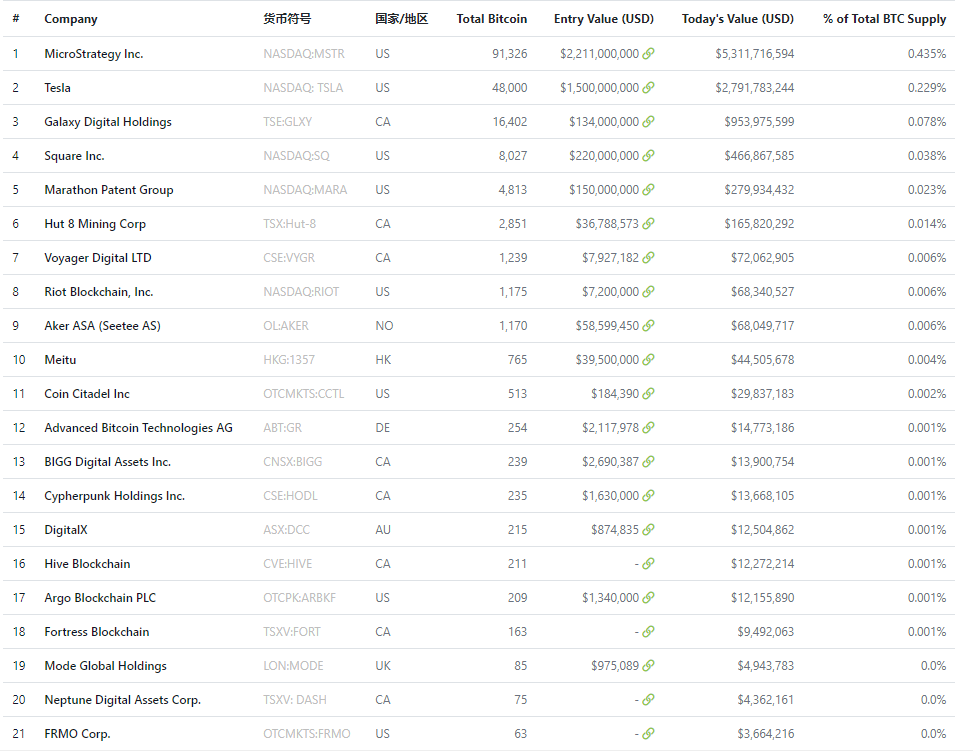Click the link icon in Hive Blockchain's row
The width and height of the screenshot is (973, 753).
pos(648,564)
